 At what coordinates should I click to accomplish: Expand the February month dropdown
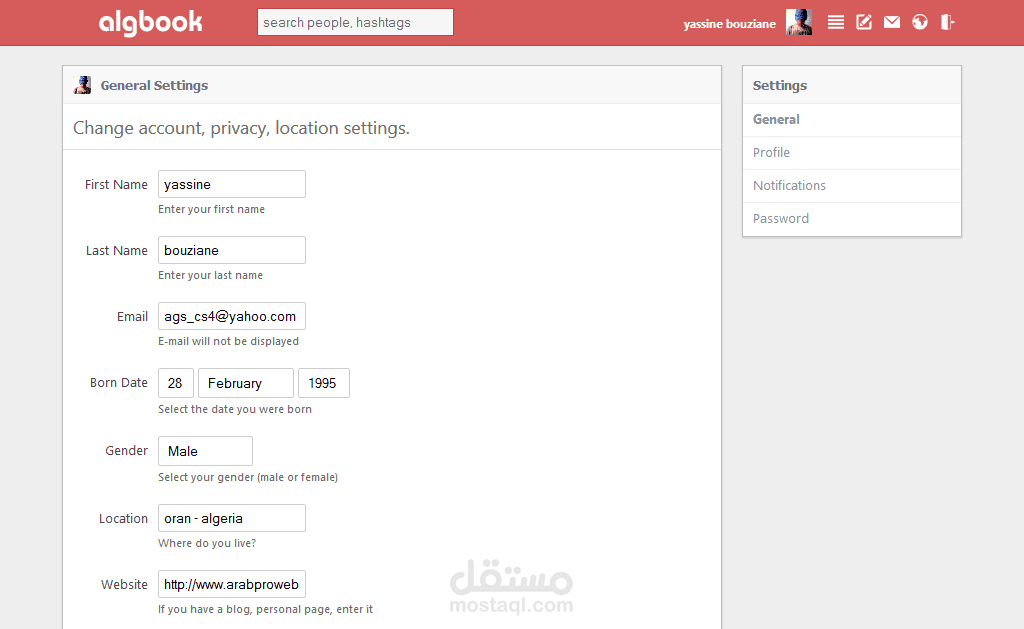pos(246,383)
